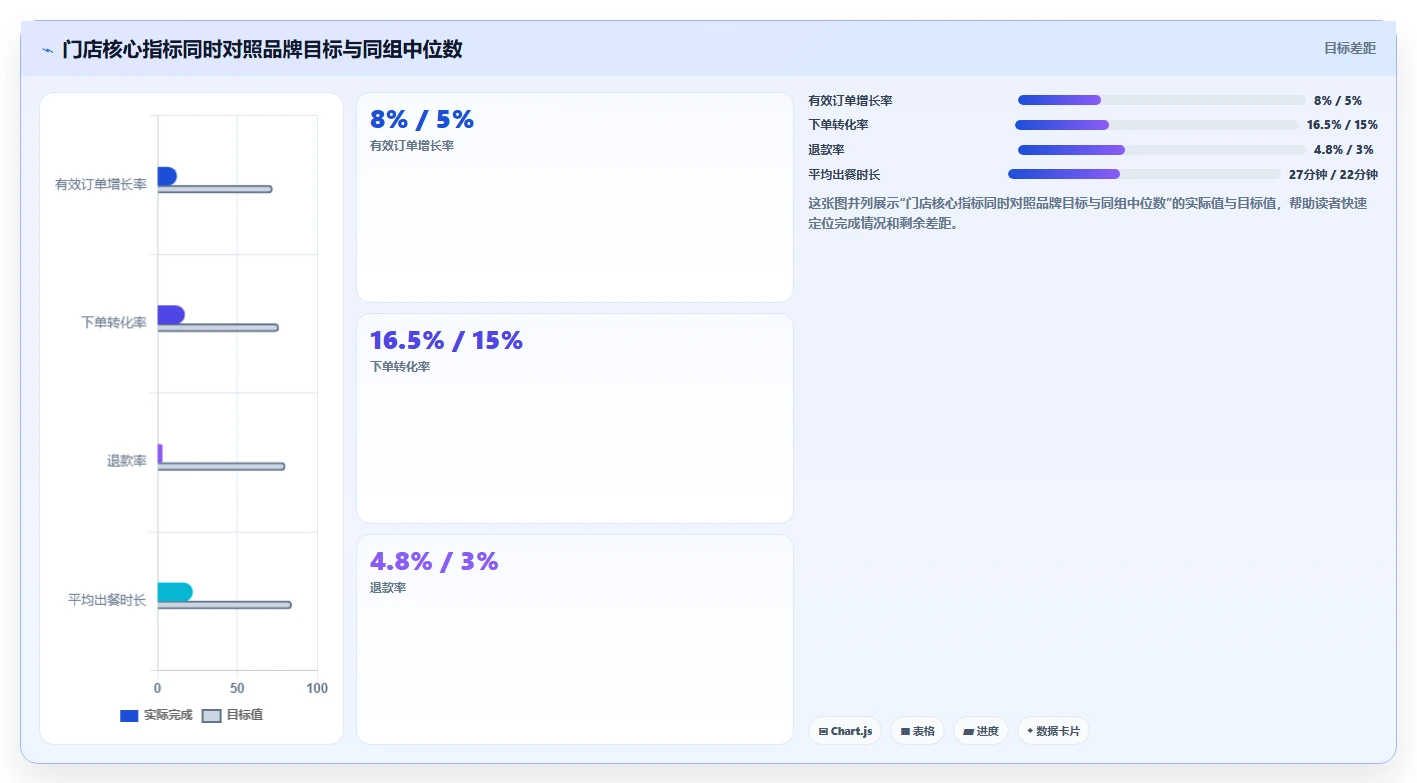Click the 有效订单增长率 caption under 8% / 5%
The image size is (1417, 783).
coord(412,146)
